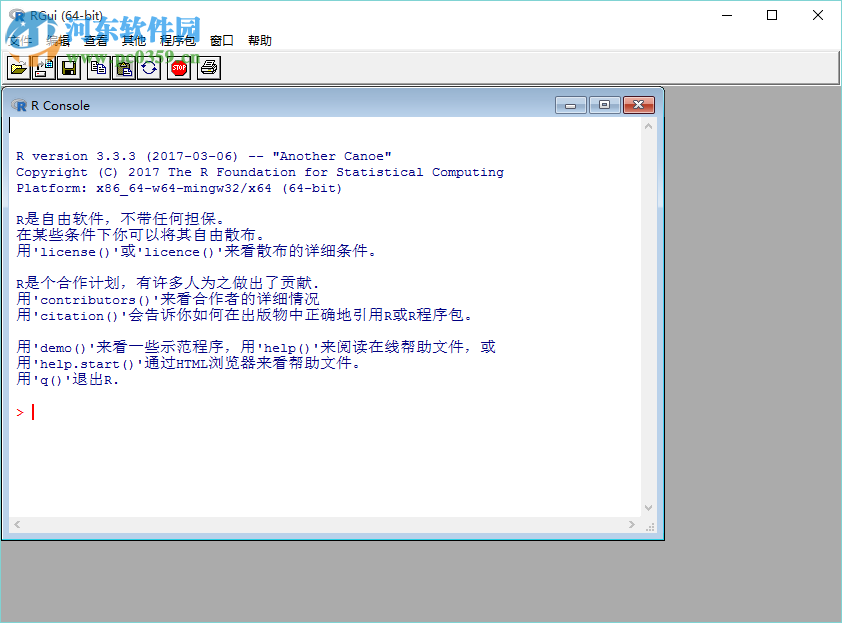The width and height of the screenshot is (842, 623).
Task: Click the Print icon on the toolbar
Action: [x=208, y=67]
